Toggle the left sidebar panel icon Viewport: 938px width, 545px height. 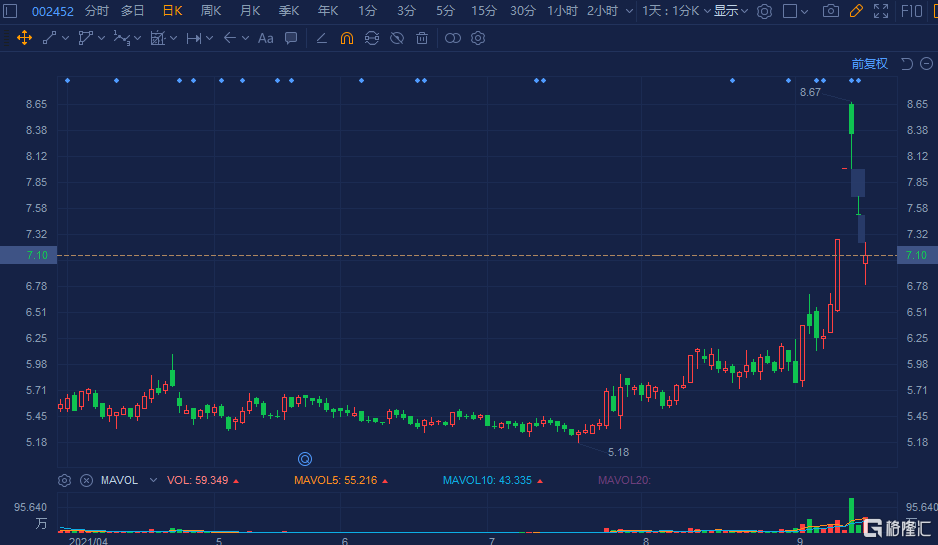[x=10, y=11]
